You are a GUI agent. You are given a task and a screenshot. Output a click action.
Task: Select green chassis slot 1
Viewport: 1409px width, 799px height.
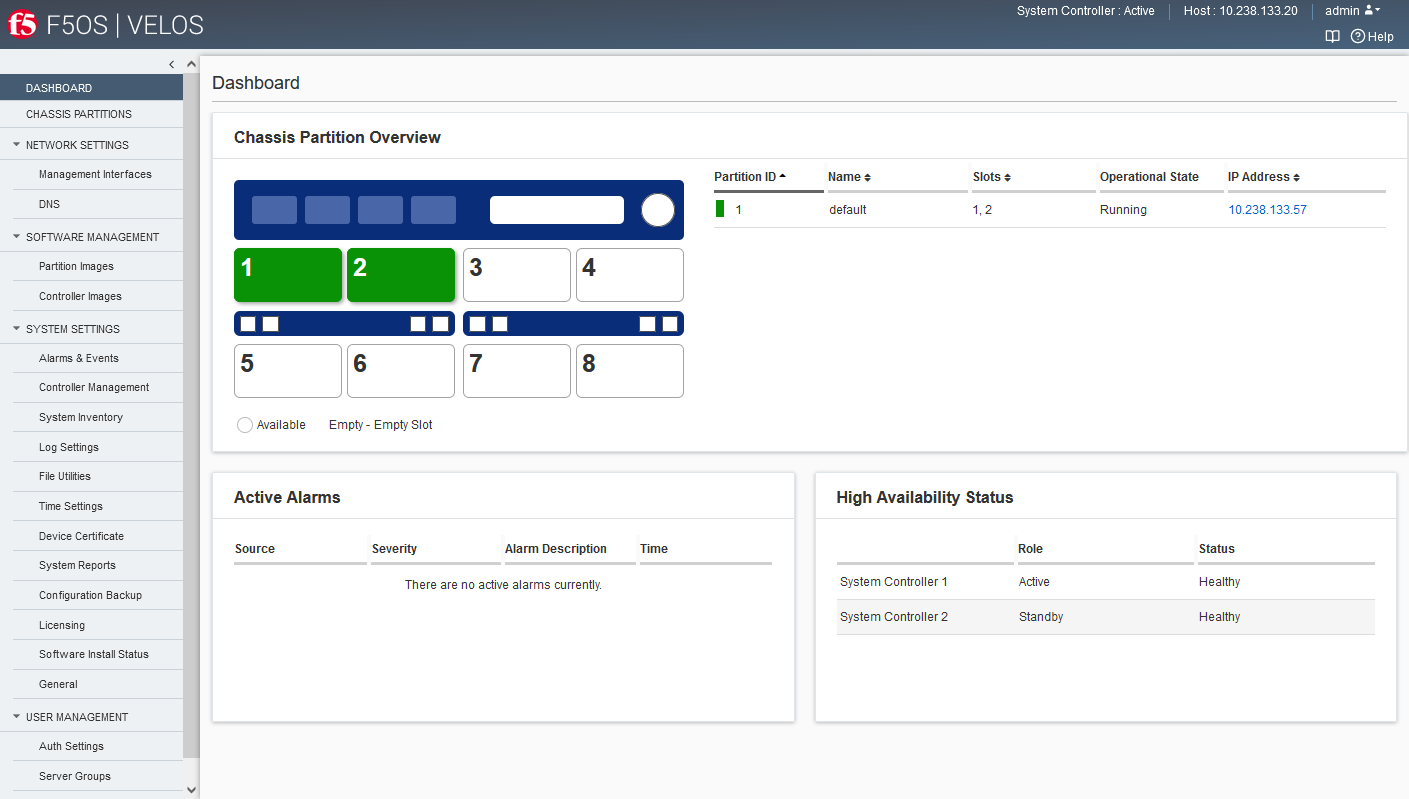click(288, 275)
